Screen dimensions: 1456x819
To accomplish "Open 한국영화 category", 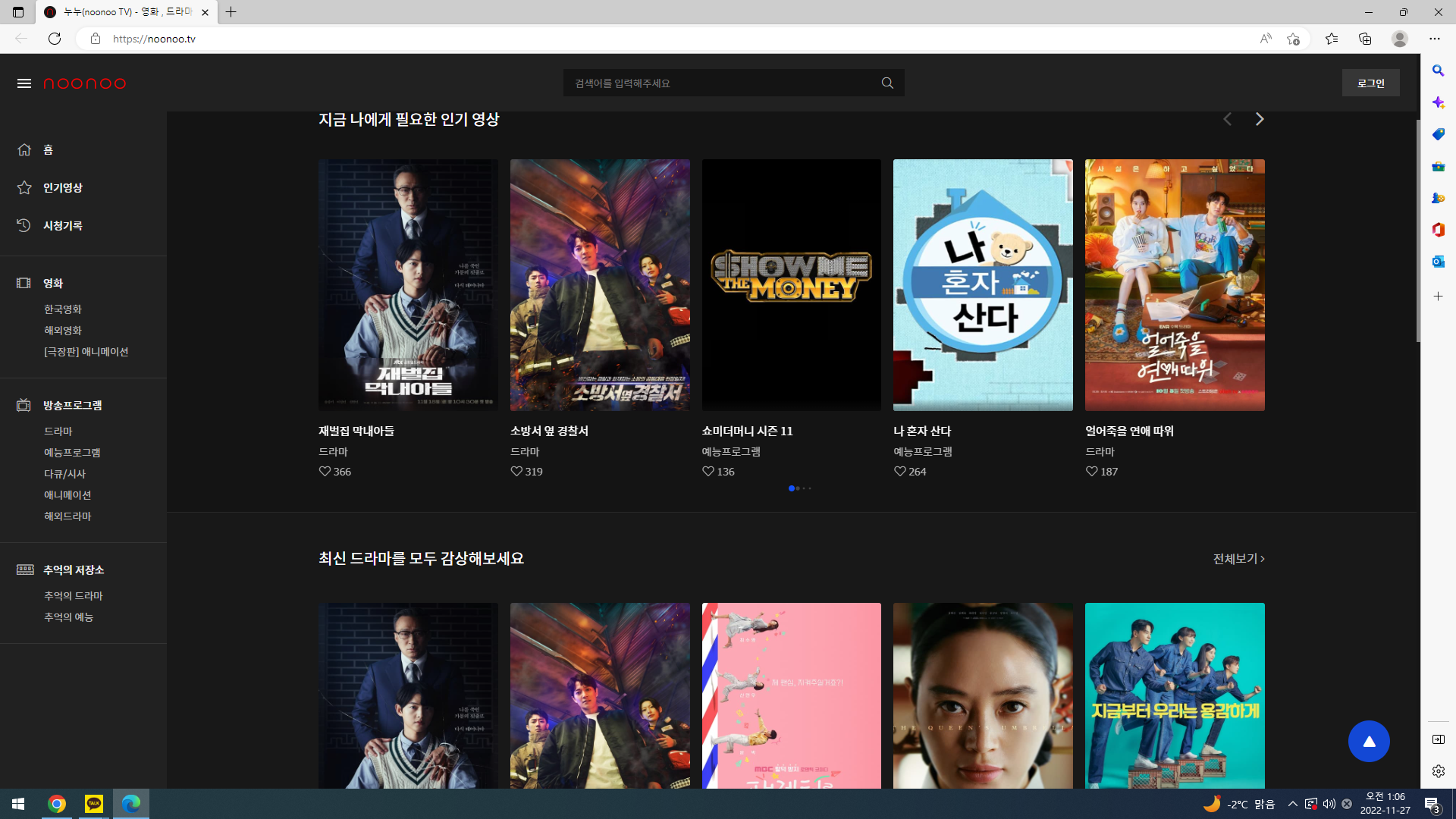I will (63, 309).
